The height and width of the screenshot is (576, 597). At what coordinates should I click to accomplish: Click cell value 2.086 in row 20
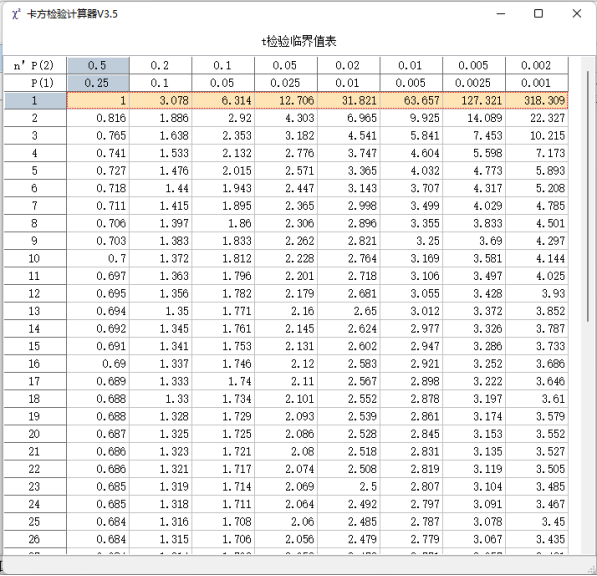tap(286, 434)
